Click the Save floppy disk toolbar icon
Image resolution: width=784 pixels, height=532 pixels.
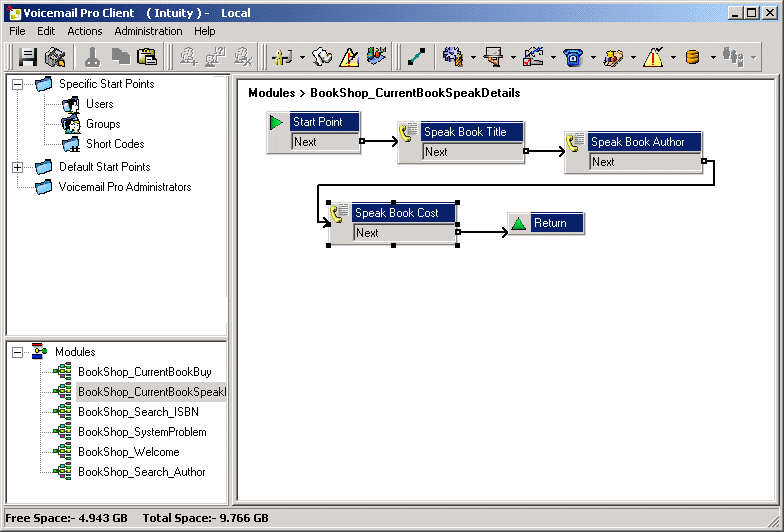28,57
